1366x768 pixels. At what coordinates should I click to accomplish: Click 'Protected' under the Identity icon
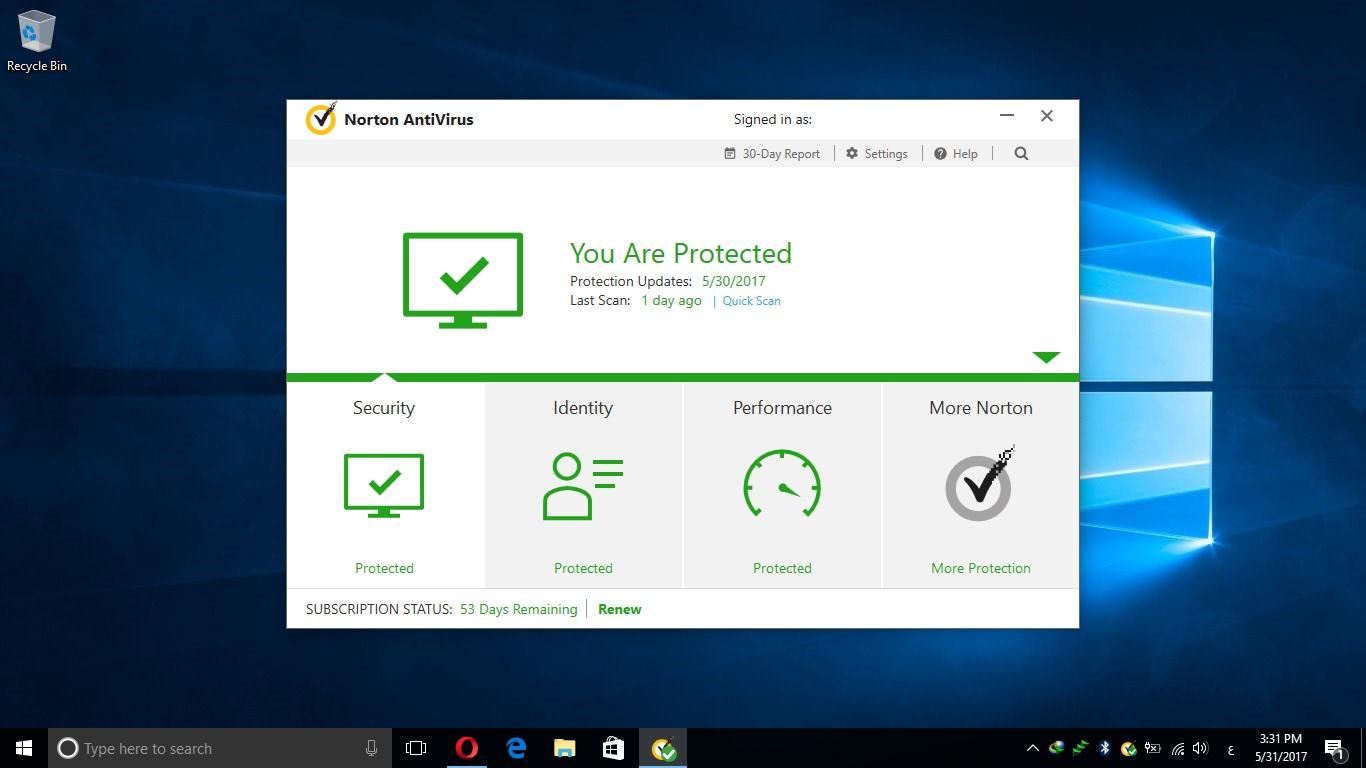coord(583,568)
